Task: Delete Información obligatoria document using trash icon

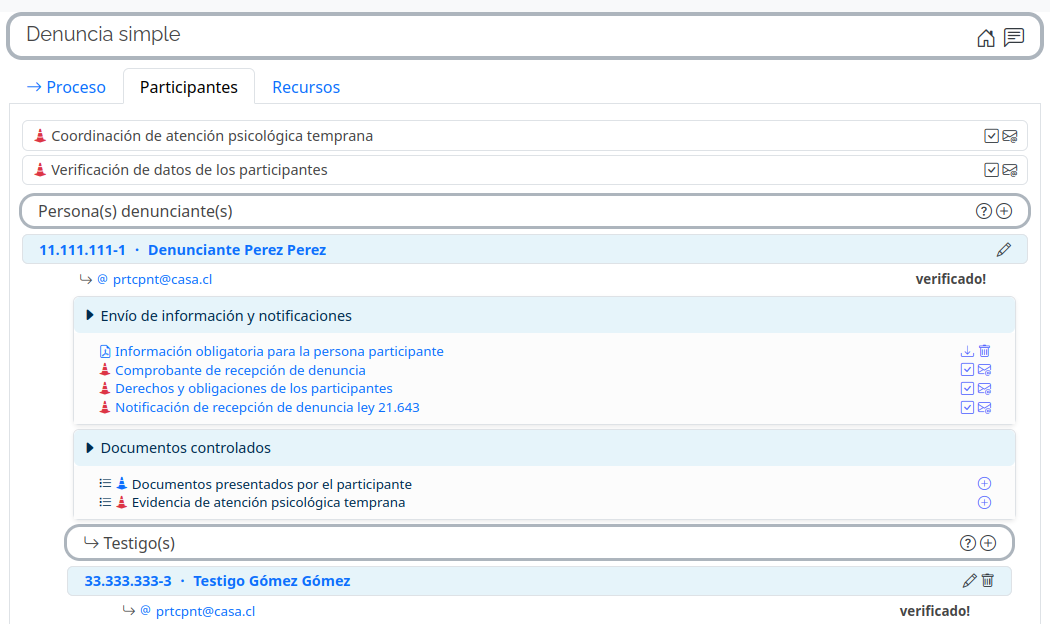Action: click(985, 351)
